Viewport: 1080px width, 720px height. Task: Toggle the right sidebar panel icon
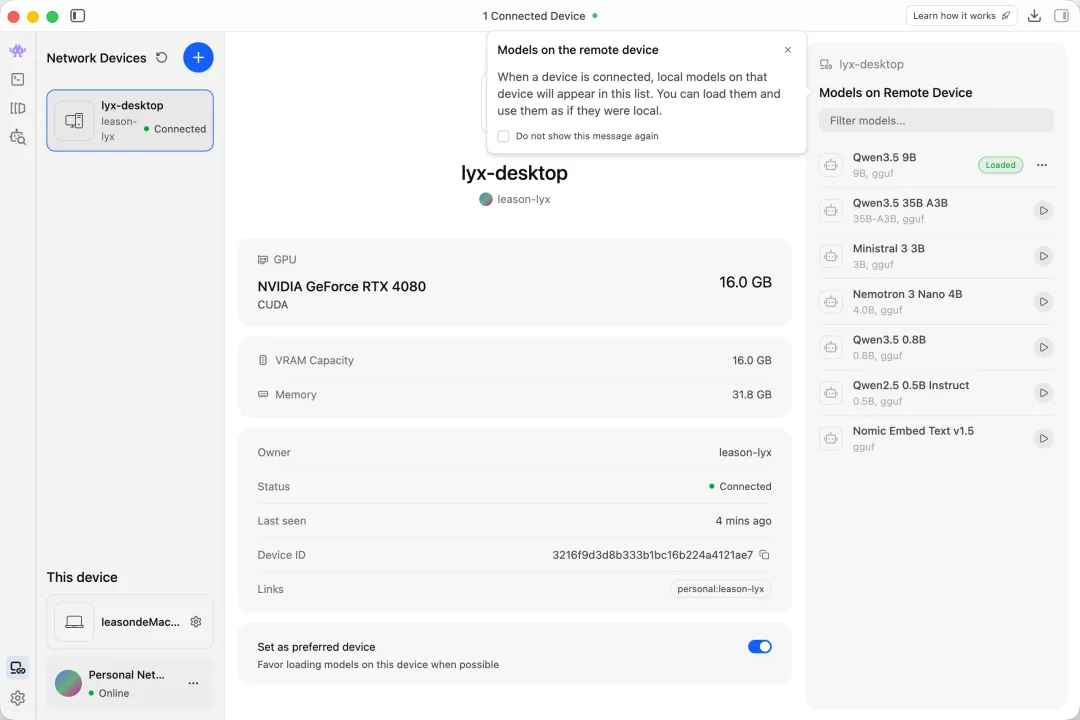point(1061,16)
